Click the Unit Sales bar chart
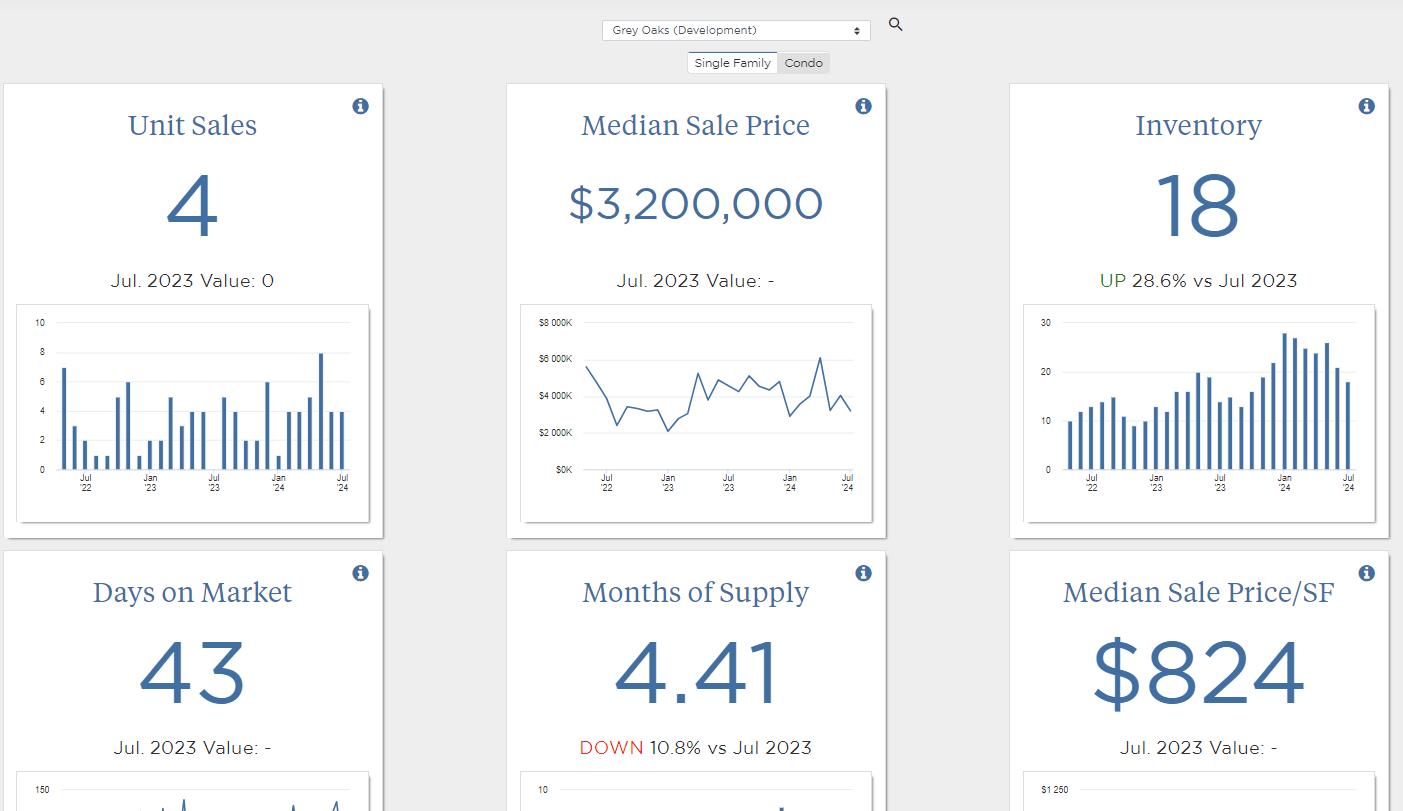 [193, 413]
